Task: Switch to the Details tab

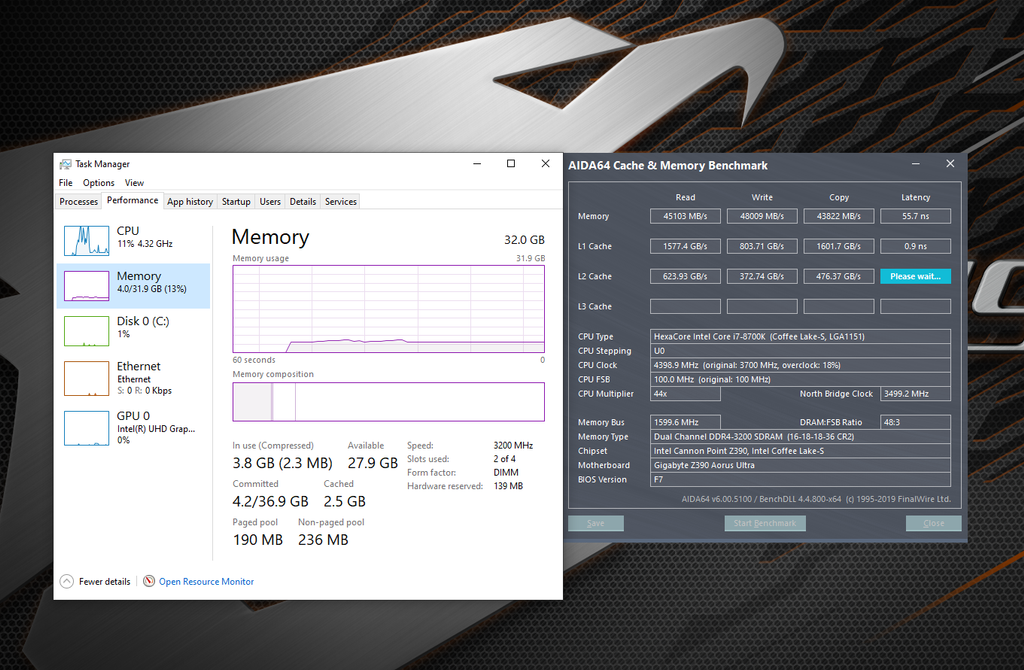Action: point(303,202)
